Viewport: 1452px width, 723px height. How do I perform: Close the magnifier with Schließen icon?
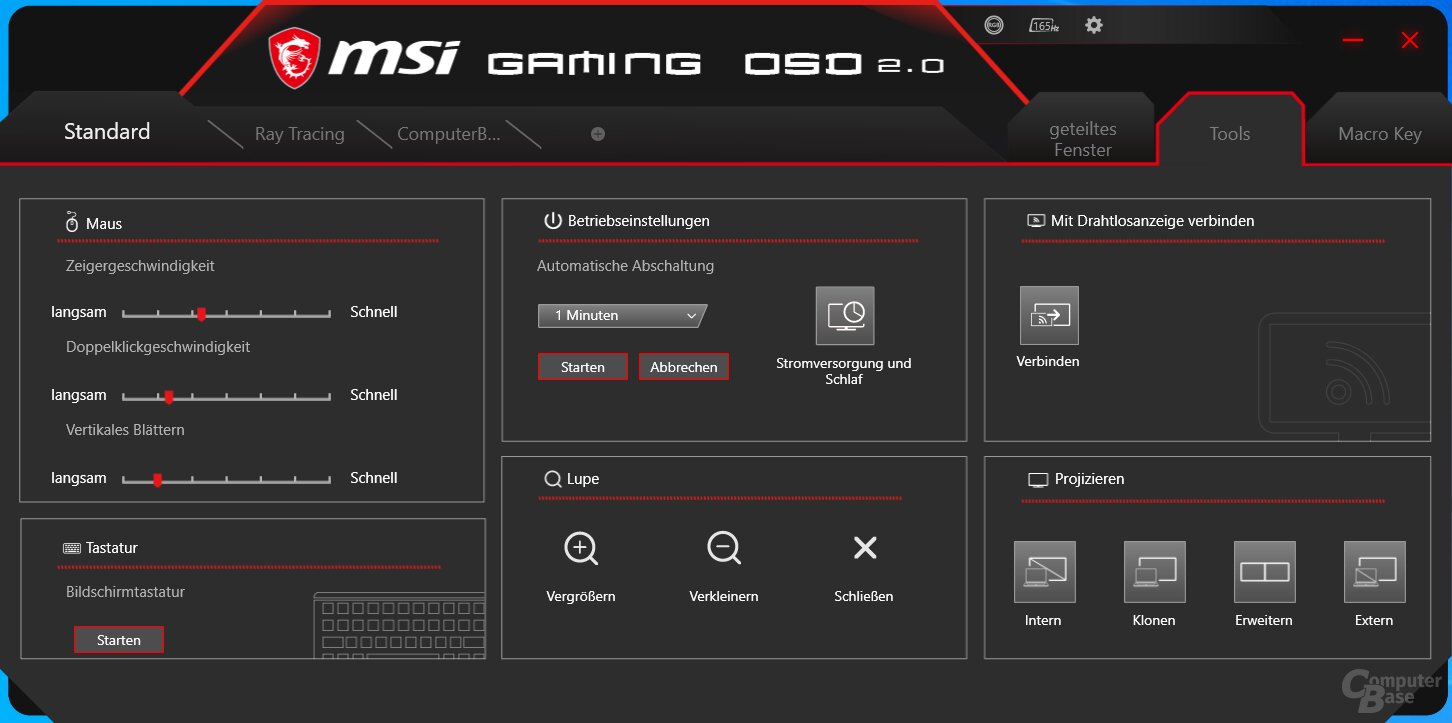(865, 547)
